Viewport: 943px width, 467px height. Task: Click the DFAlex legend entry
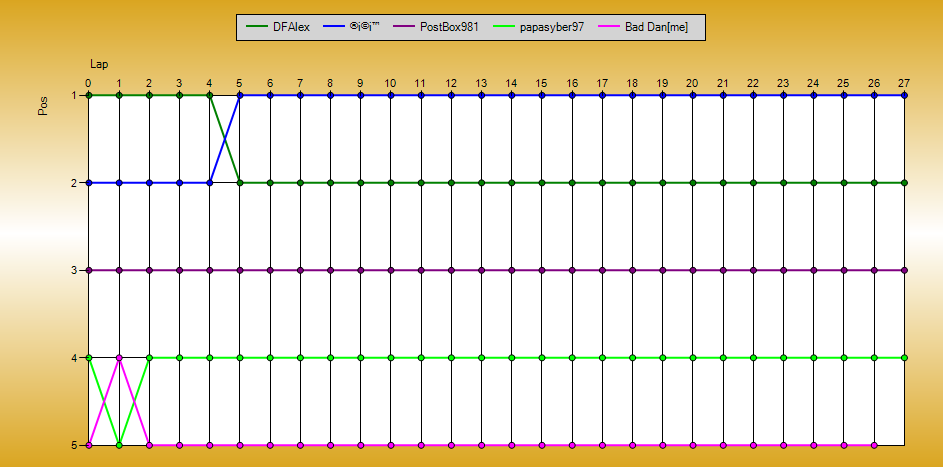click(x=291, y=27)
